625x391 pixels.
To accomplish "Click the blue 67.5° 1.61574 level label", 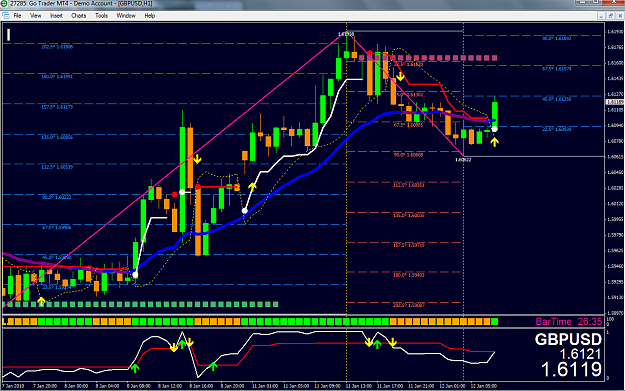I will click(x=556, y=69).
